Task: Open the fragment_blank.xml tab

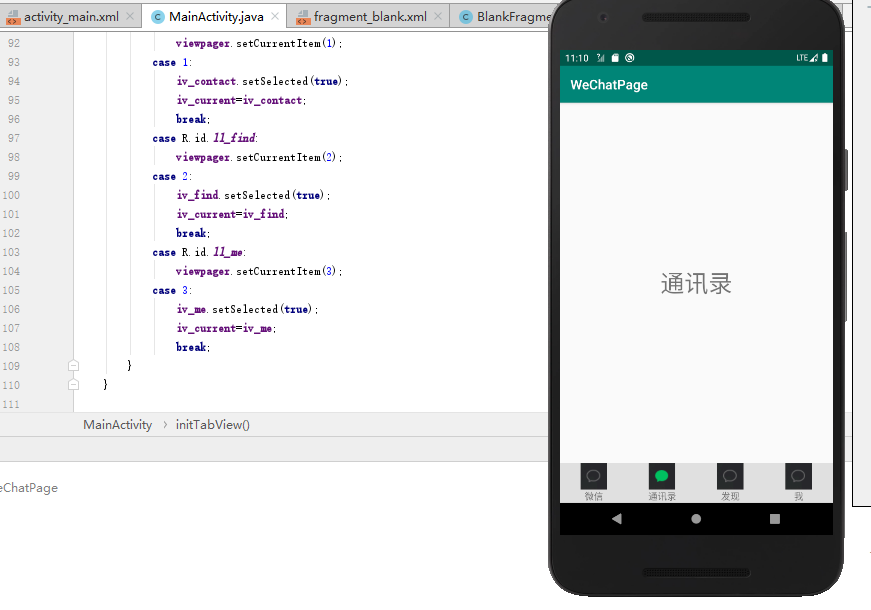Action: tap(370, 17)
